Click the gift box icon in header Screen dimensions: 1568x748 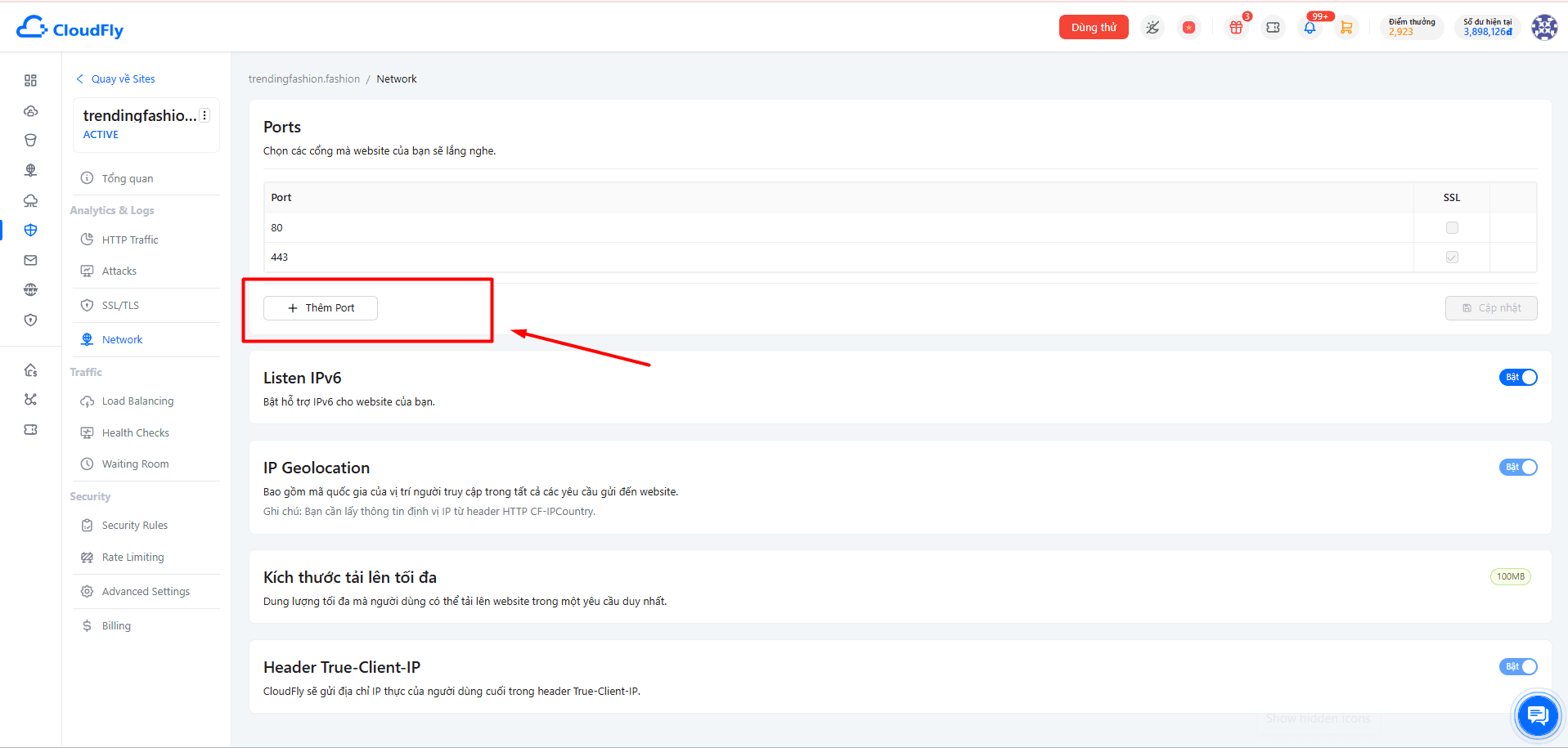(x=1236, y=28)
